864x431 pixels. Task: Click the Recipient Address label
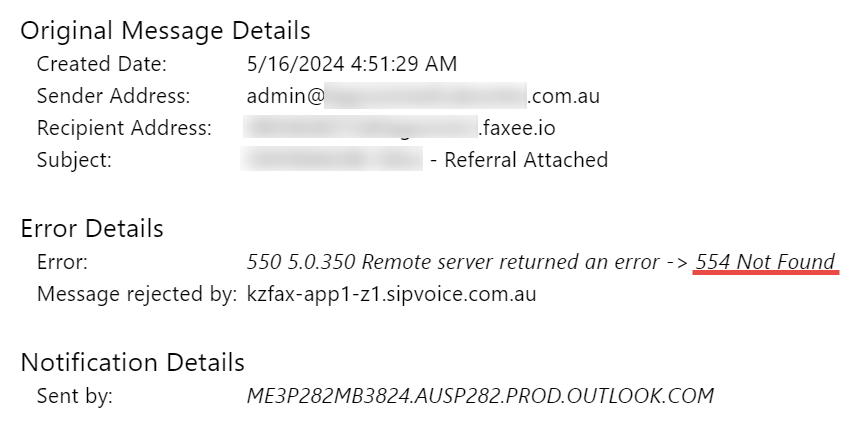click(x=124, y=128)
